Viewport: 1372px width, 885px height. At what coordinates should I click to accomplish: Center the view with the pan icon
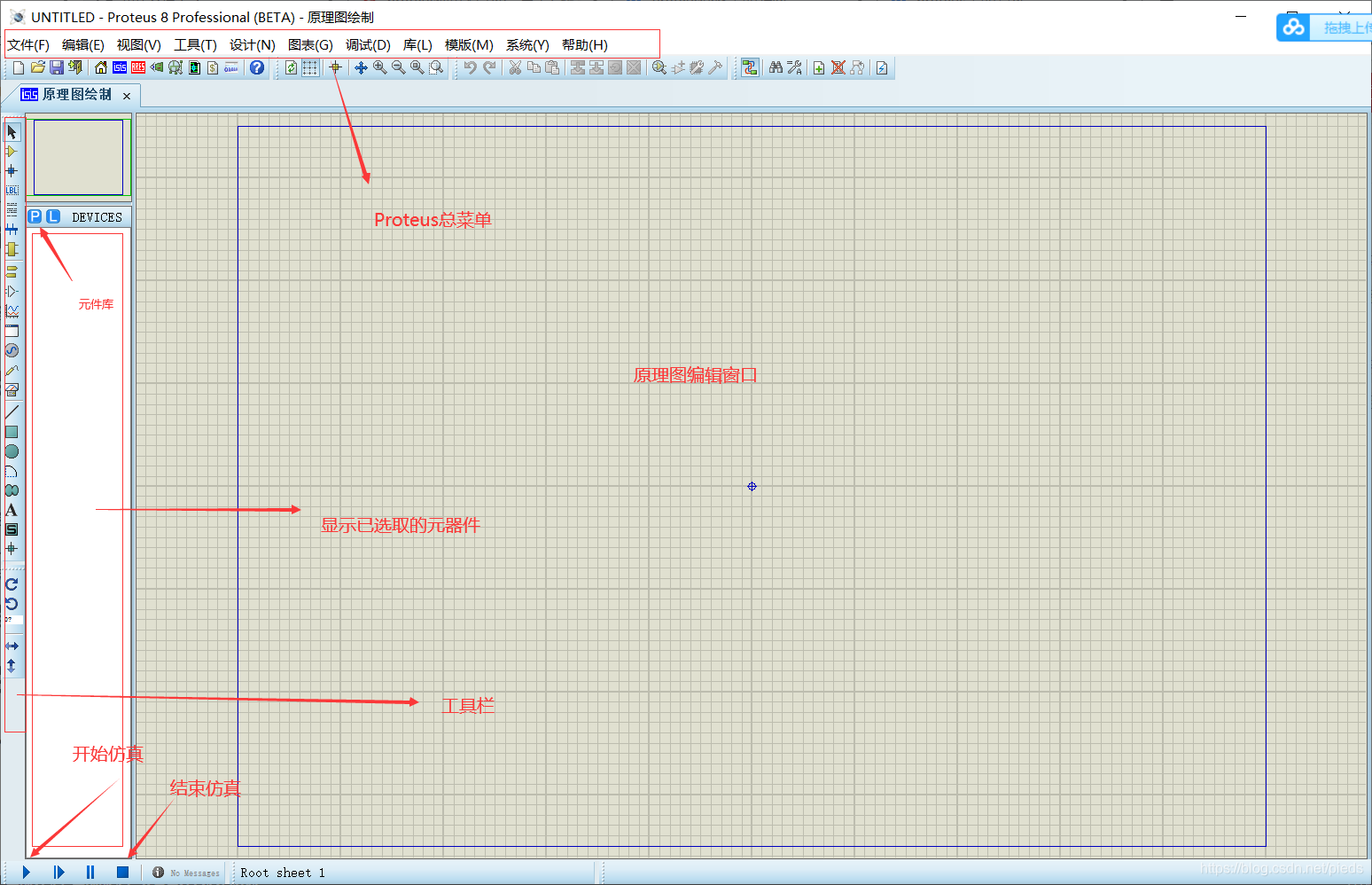point(361,67)
